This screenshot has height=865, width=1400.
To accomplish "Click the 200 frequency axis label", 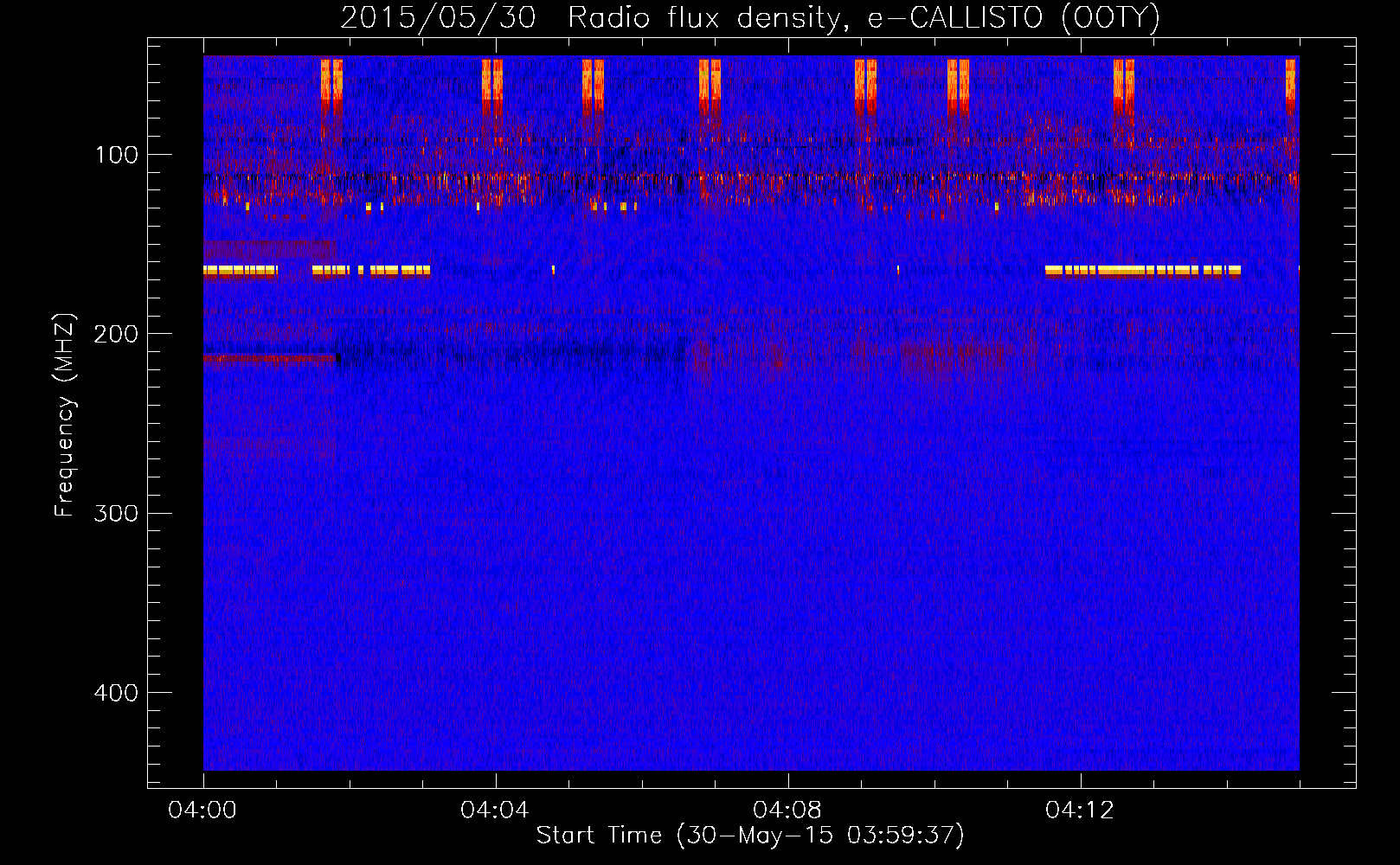I will pos(116,335).
